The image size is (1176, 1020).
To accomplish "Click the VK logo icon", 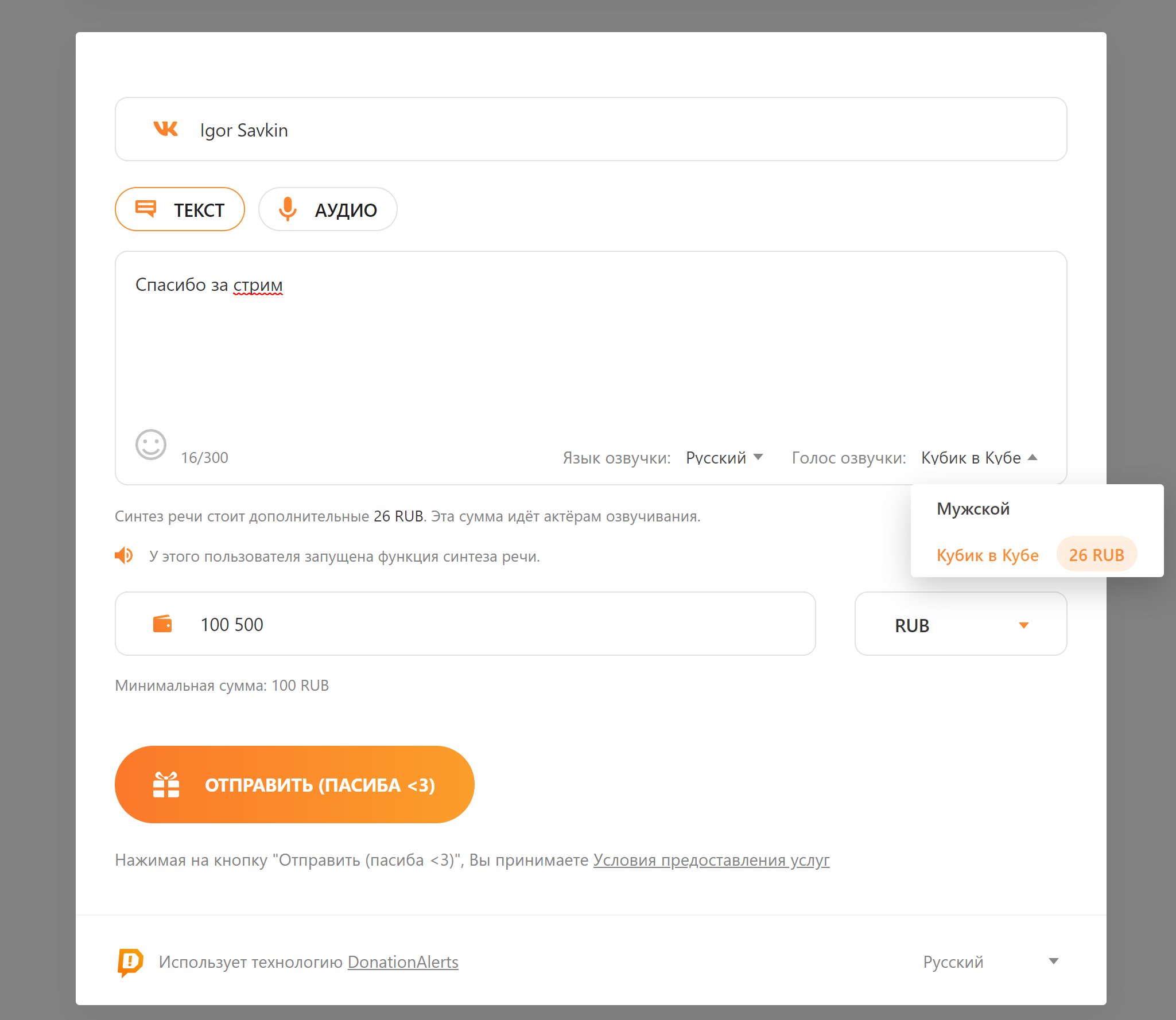I will [166, 129].
